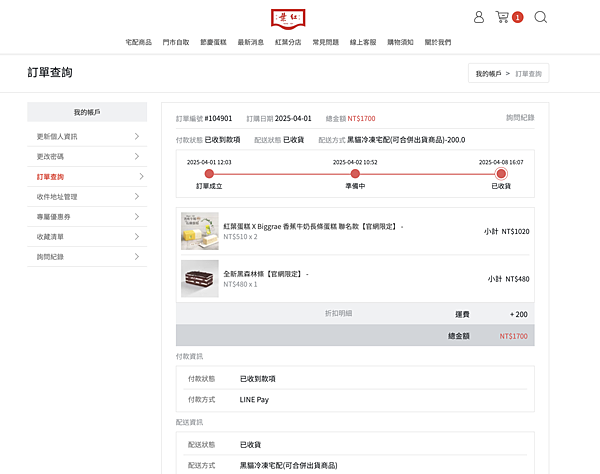The image size is (600, 474).
Task: Click banana milk cake product thumbnail
Action: (x=200, y=231)
